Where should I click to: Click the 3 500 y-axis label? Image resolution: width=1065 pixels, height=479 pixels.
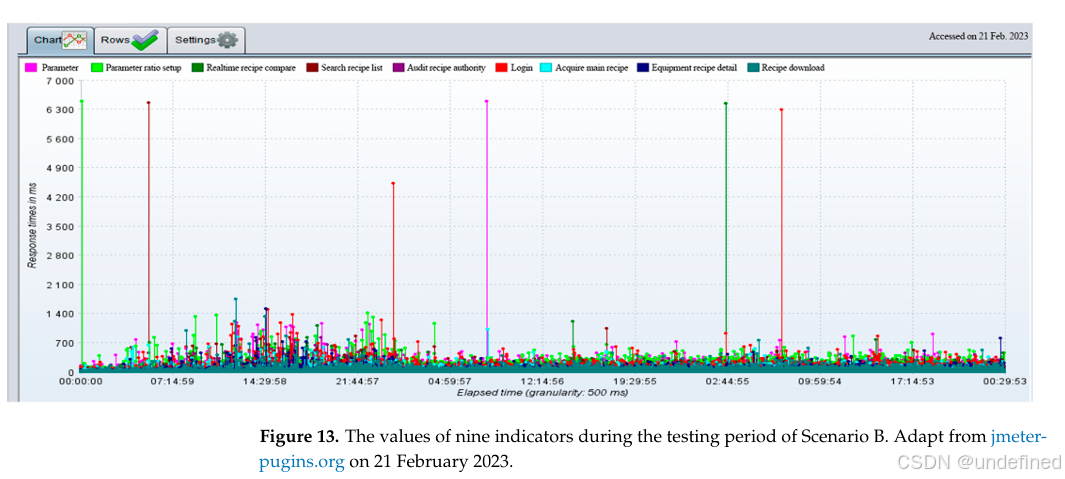(60, 227)
